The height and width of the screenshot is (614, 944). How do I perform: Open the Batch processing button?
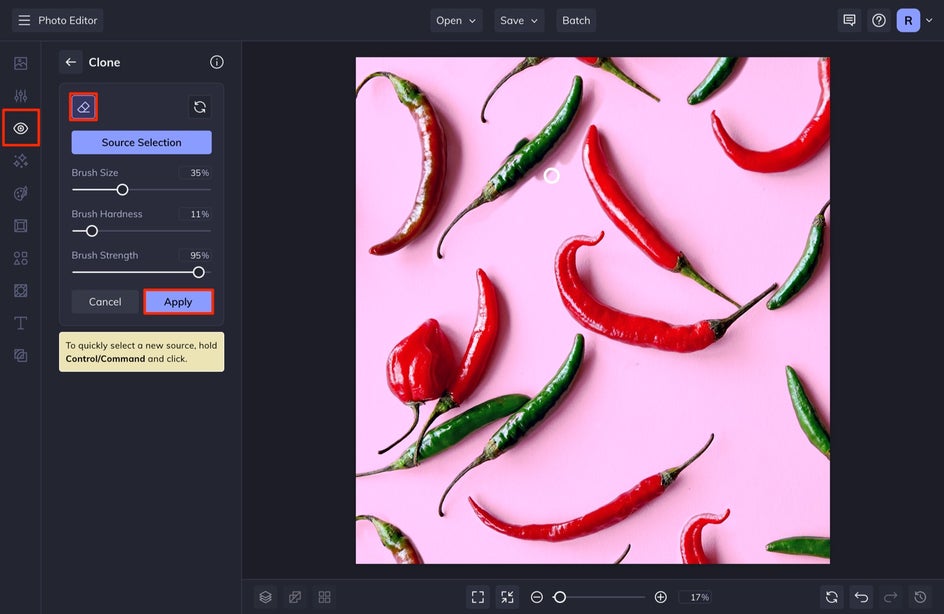576,20
